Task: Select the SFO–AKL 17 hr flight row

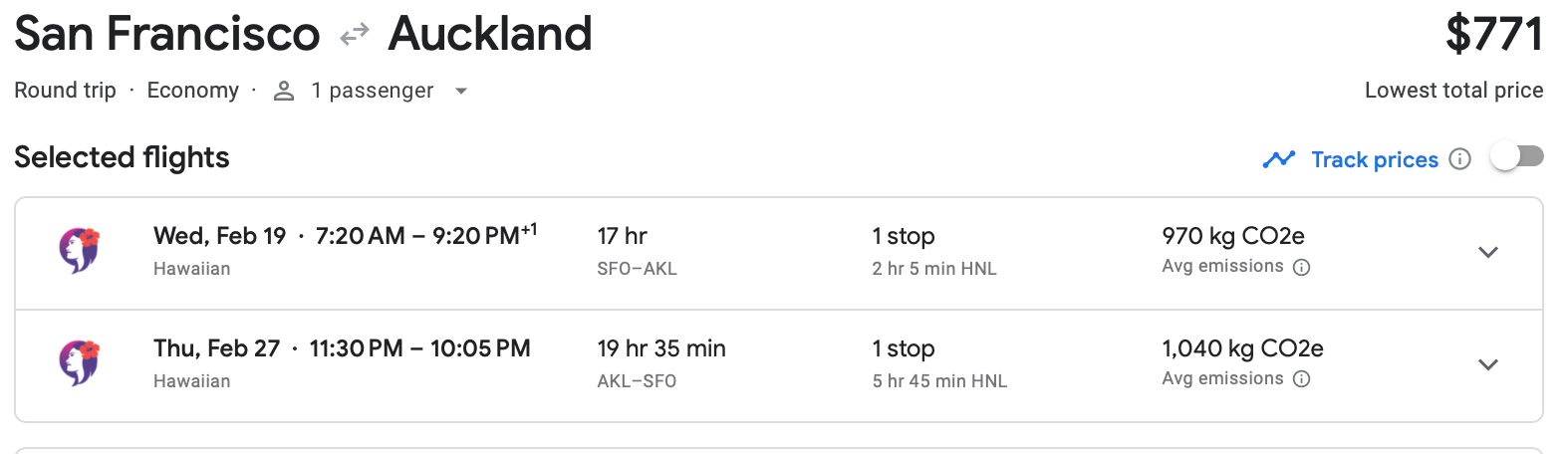Action: [637, 251]
